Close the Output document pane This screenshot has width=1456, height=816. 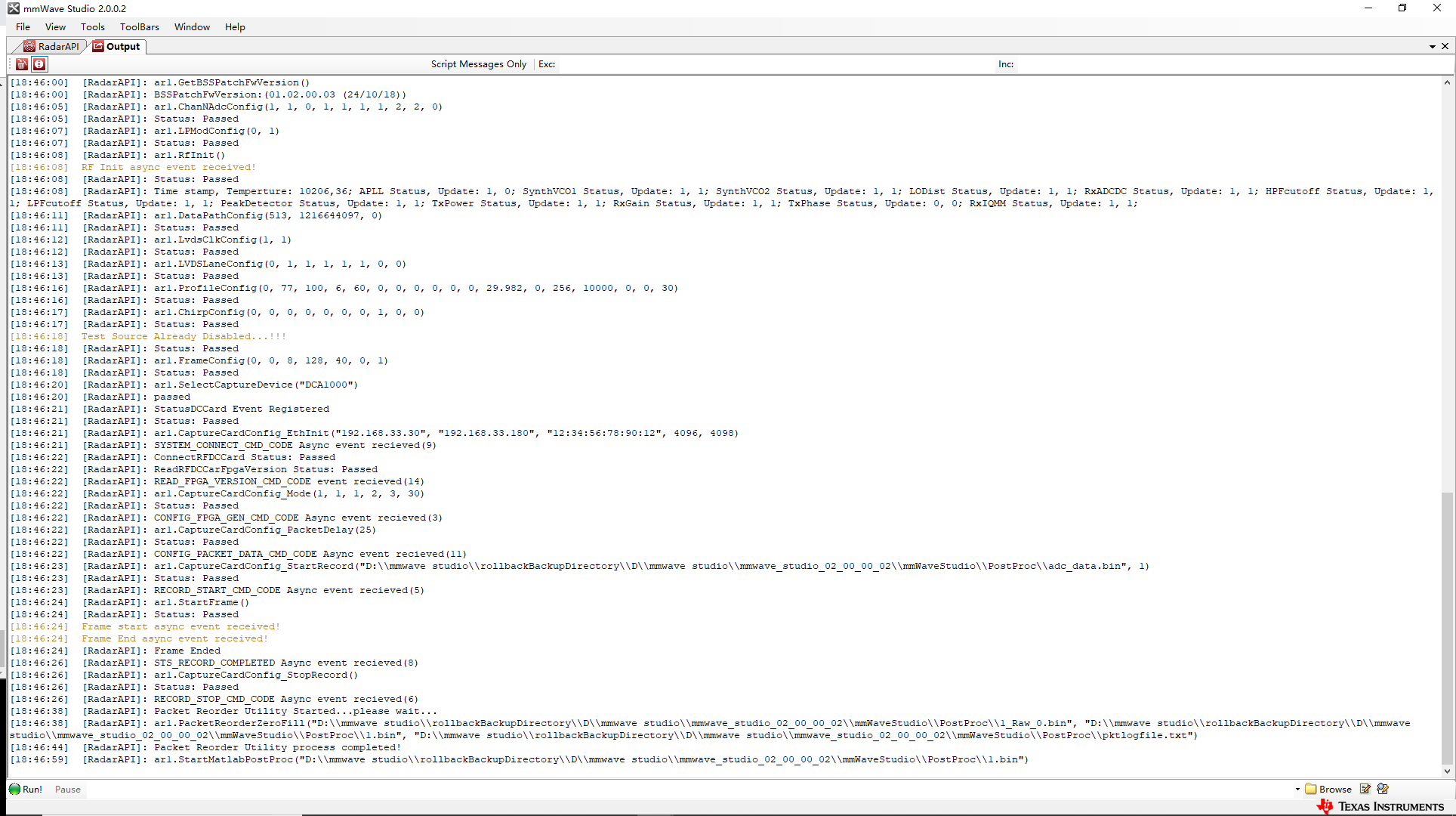tap(1445, 46)
